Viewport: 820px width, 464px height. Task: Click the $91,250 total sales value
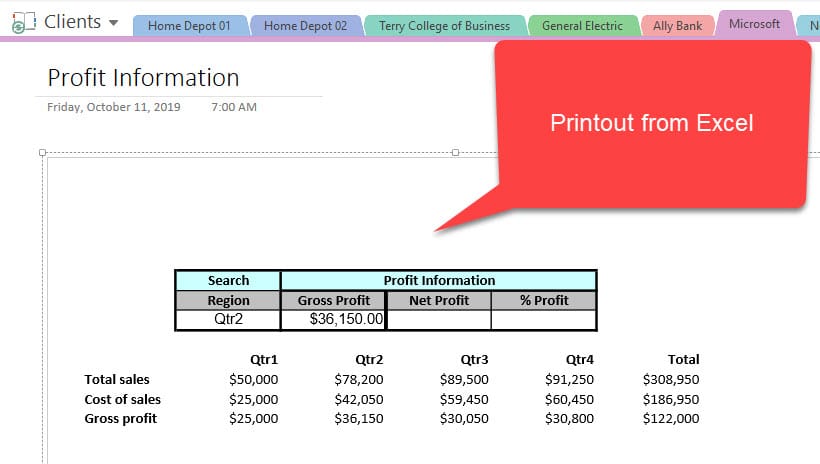point(569,379)
